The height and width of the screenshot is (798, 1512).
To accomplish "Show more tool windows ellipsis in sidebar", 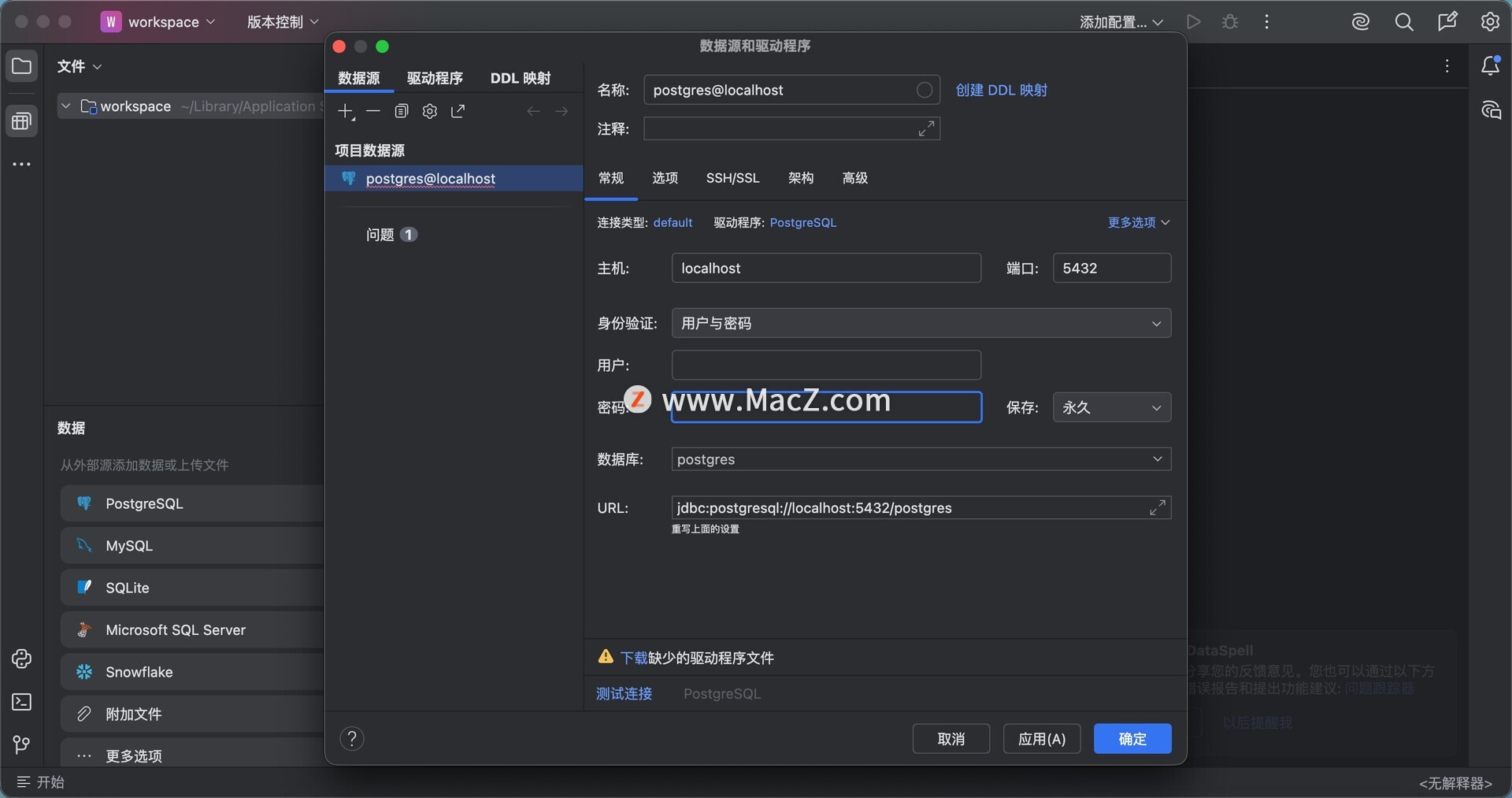I will [22, 165].
